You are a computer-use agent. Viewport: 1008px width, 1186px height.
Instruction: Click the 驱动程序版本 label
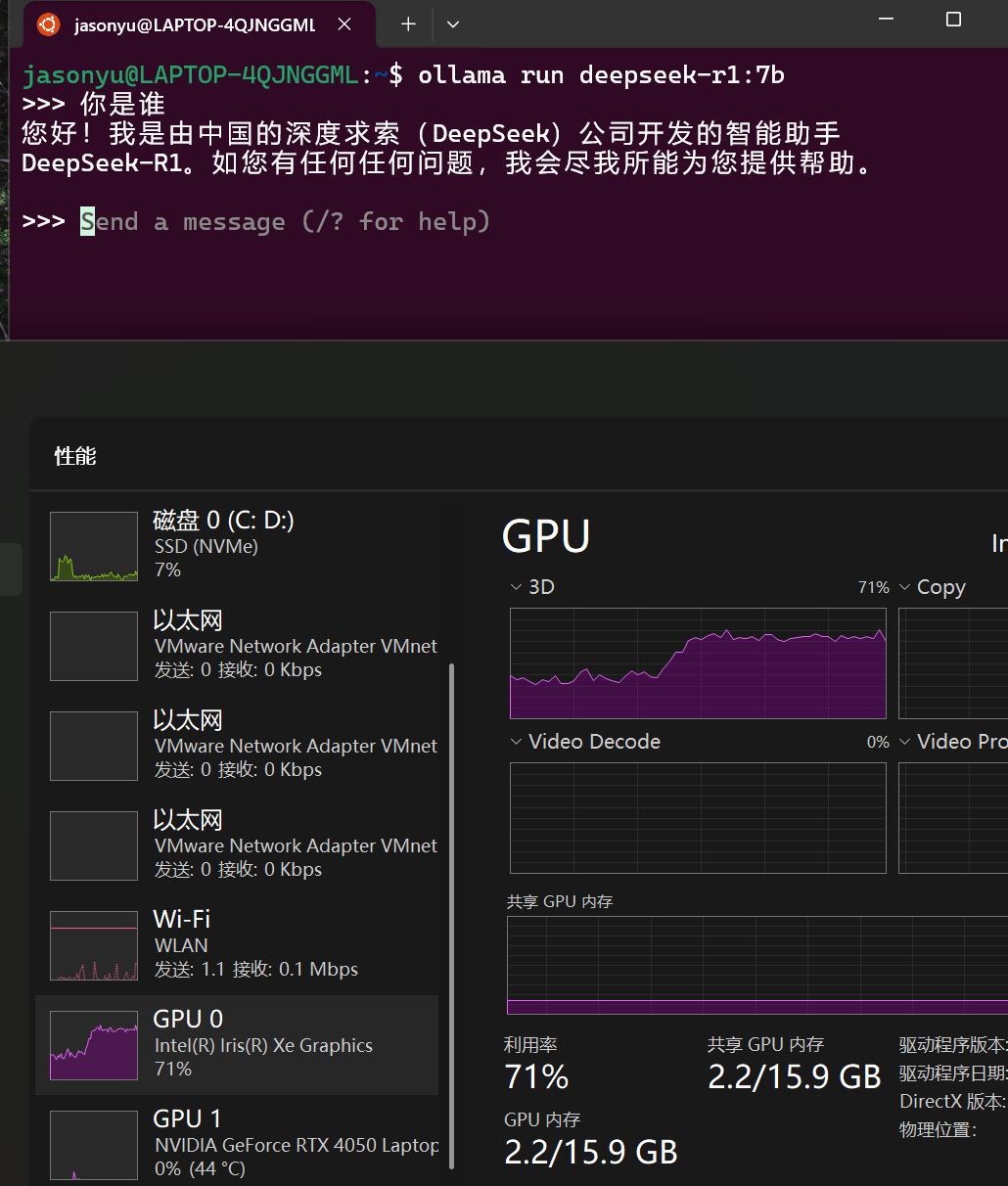point(953,1045)
